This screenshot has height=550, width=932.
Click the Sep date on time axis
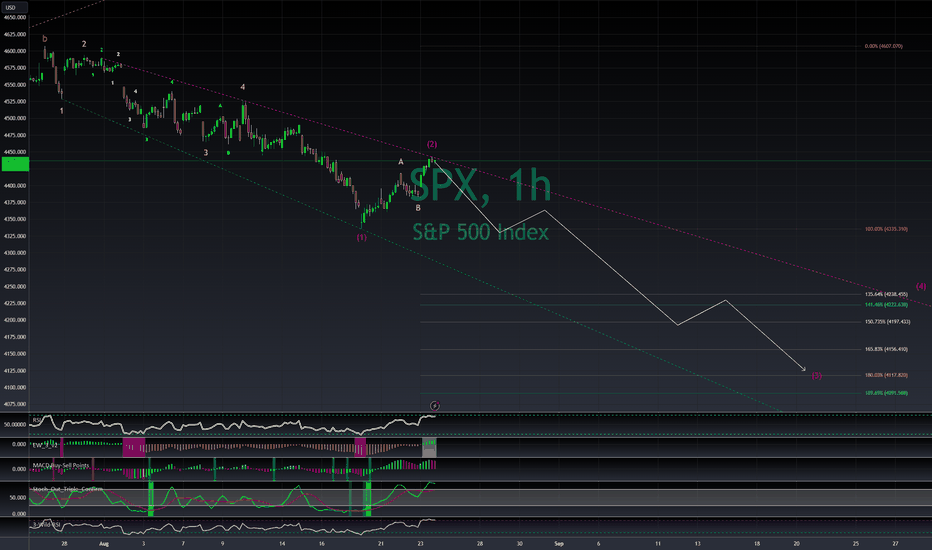[x=559, y=544]
